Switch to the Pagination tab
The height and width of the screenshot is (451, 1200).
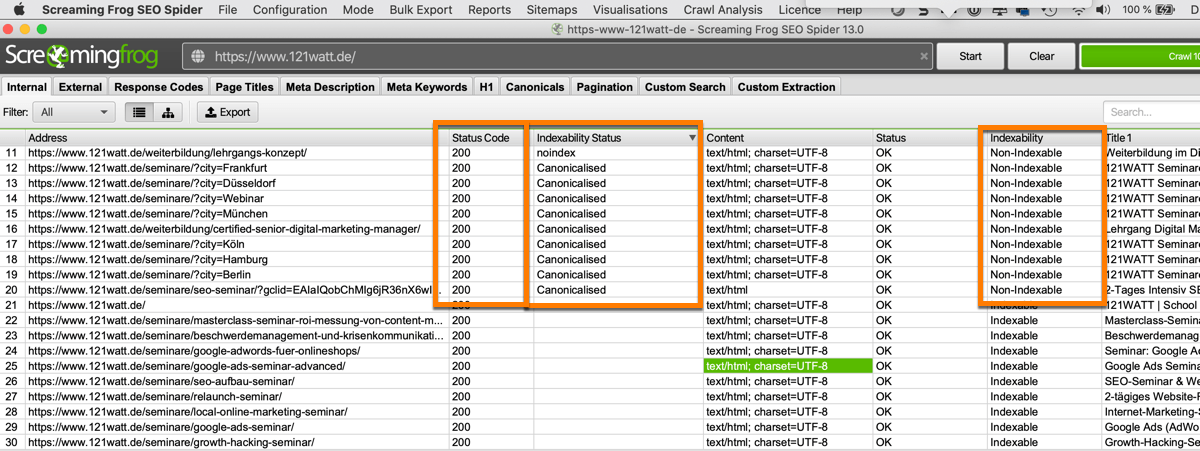[604, 87]
